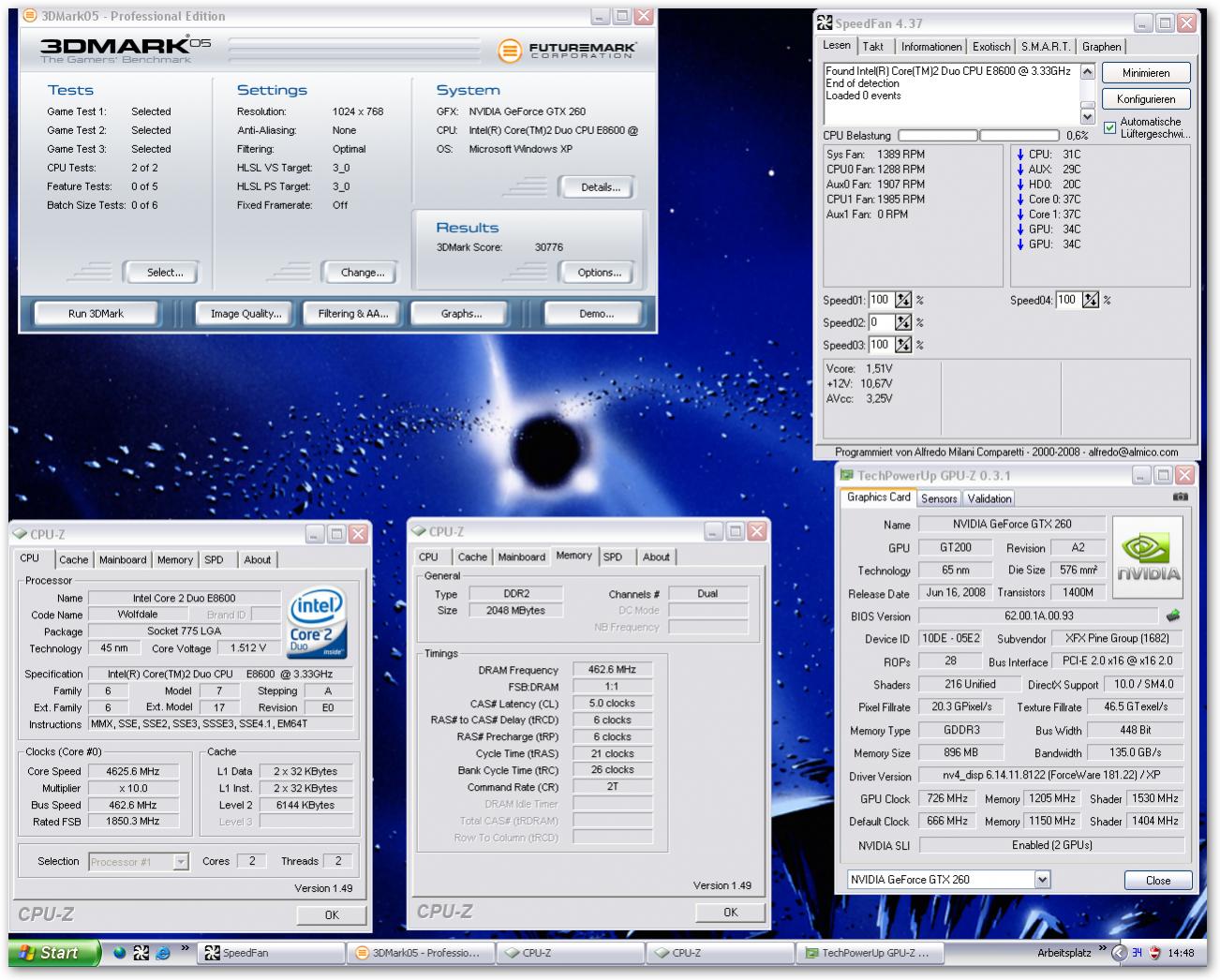Click the SpeedFan log scrollbar down arrow
The height and width of the screenshot is (980, 1220).
(x=1087, y=116)
